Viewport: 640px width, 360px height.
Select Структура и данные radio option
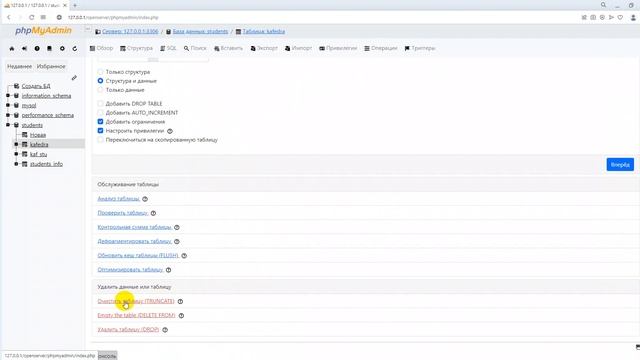(x=100, y=81)
